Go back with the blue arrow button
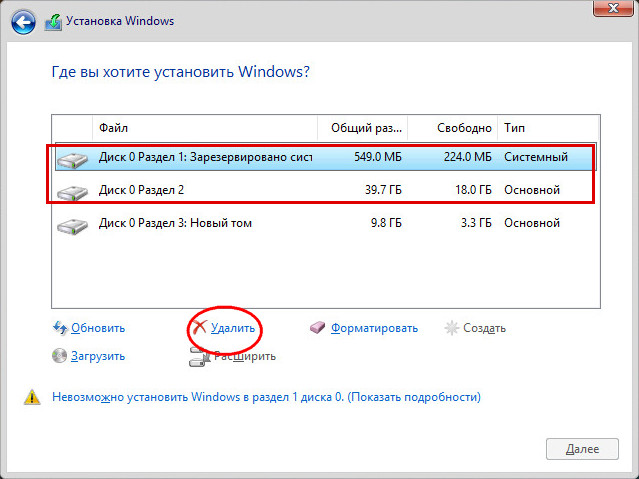This screenshot has width=639, height=479. [x=23, y=22]
